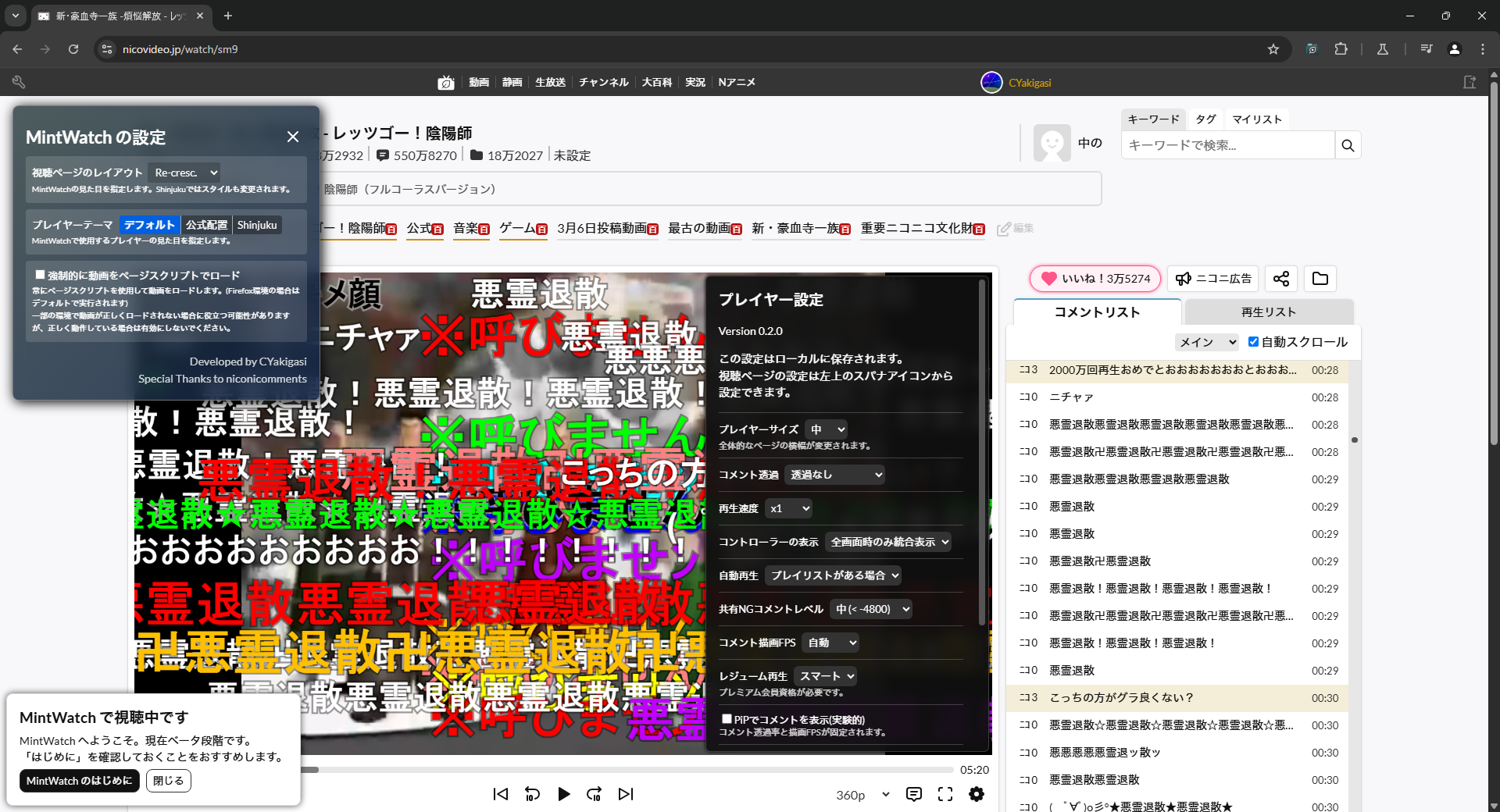Skip forward ten seconds
Viewport: 1500px width, 812px height.
pyautogui.click(x=595, y=794)
